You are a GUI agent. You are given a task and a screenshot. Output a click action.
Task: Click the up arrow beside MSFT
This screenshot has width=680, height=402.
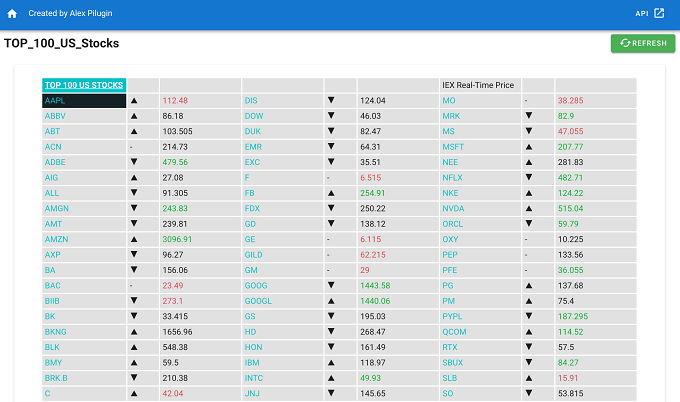tap(529, 147)
